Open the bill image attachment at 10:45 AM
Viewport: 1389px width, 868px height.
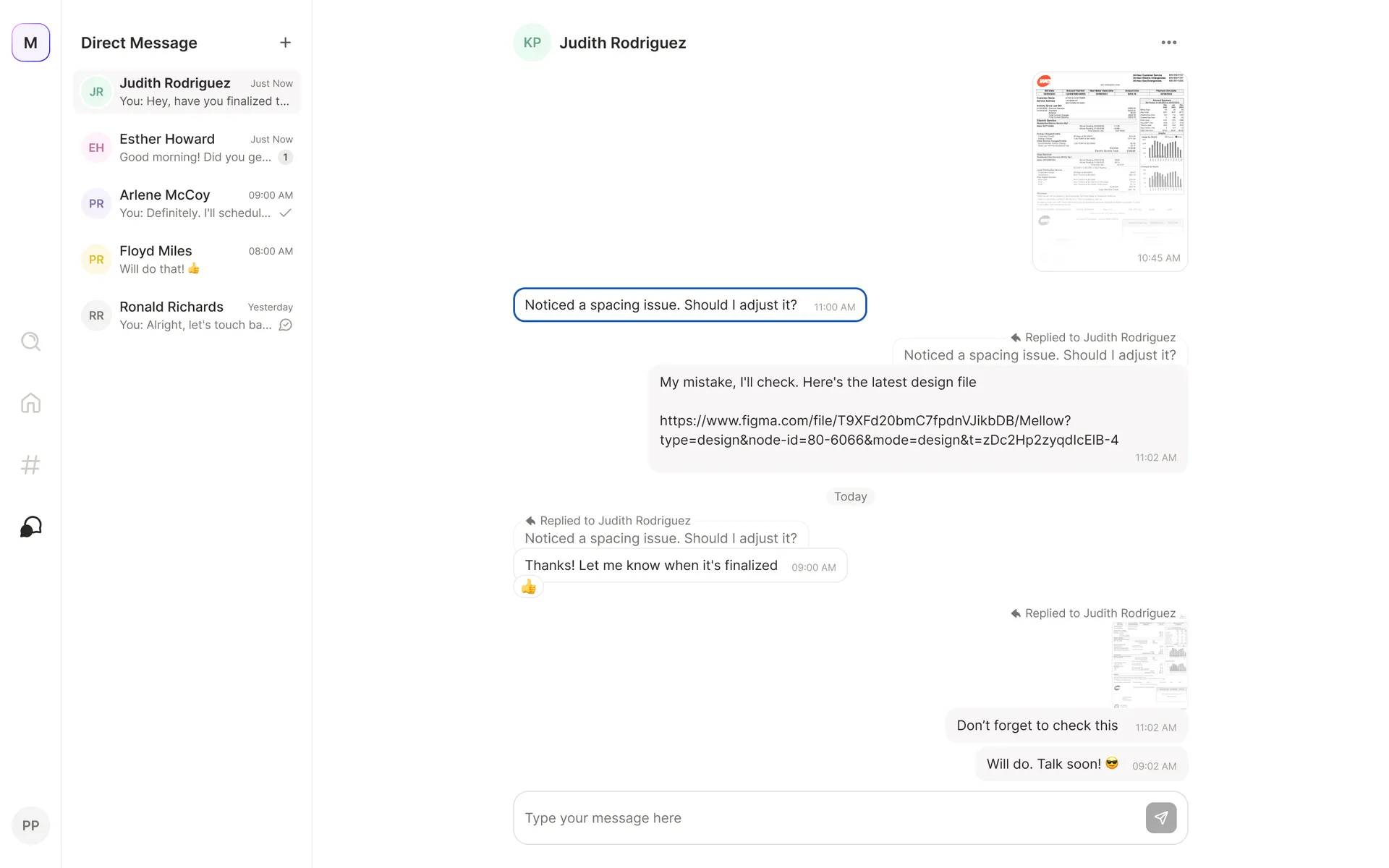tap(1110, 171)
